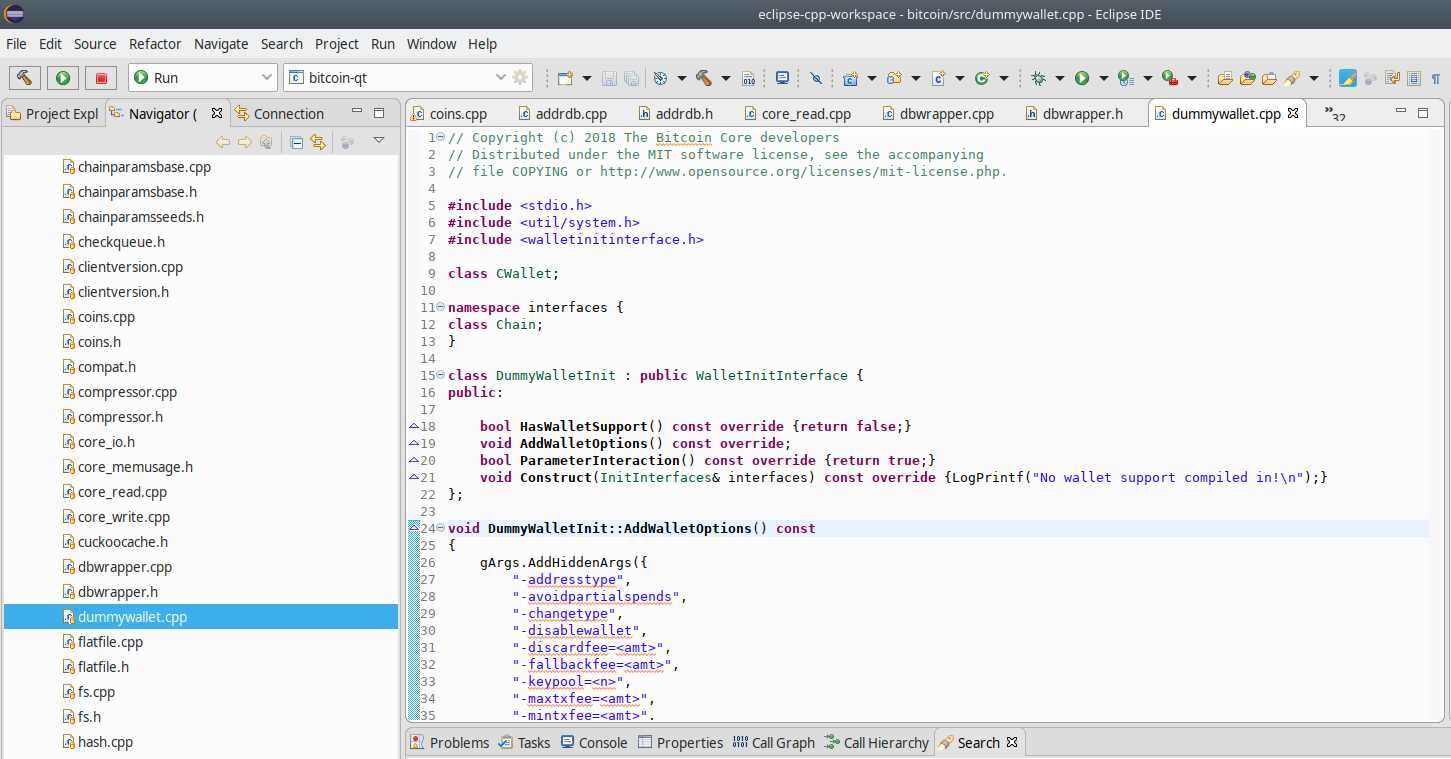Click the gear icon next to bitcoin-qt

click(x=520, y=78)
